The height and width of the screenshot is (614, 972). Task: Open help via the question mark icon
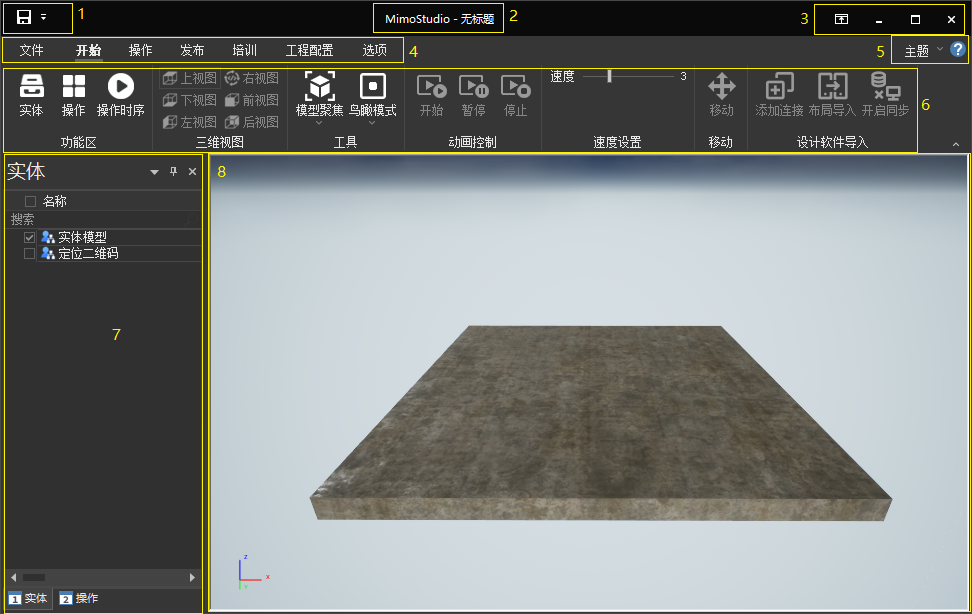[958, 50]
